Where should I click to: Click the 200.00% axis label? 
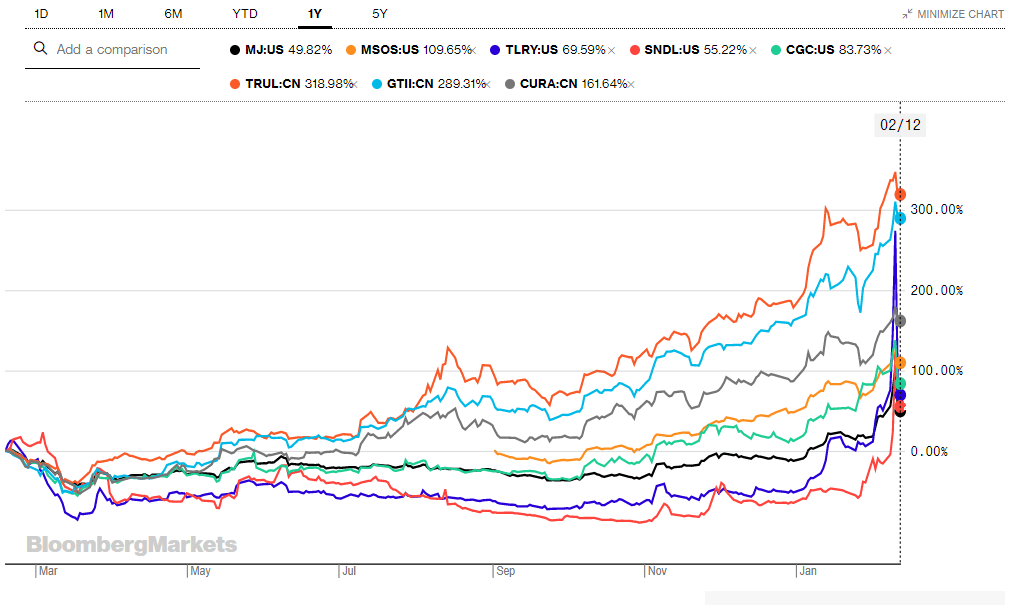point(936,290)
